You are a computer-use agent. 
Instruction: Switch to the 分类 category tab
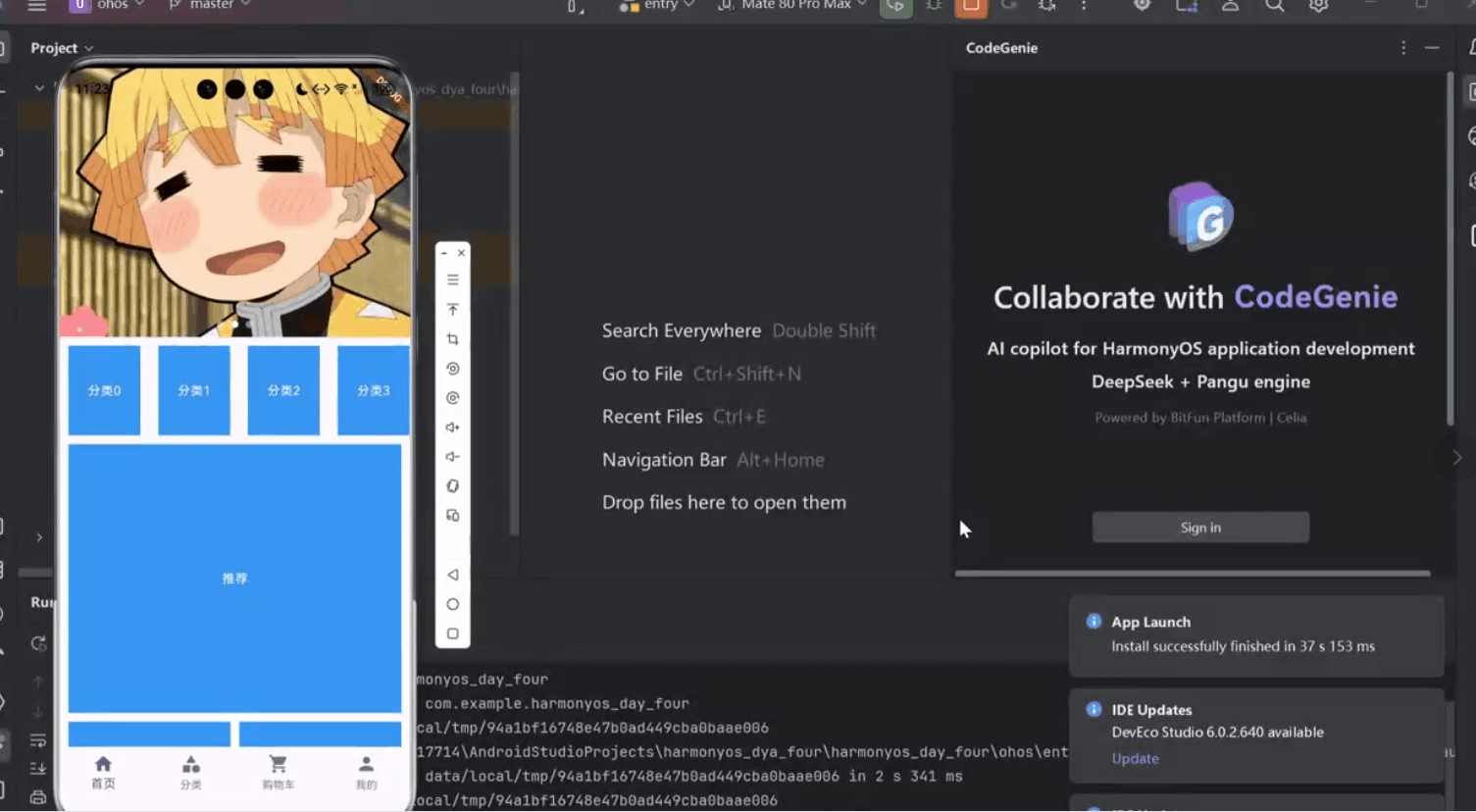[x=191, y=772]
